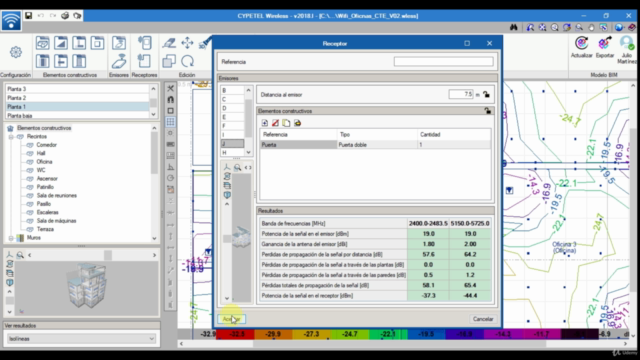Image resolution: width=640 pixels, height=360 pixels.
Task: Click the Exportar BIM model icon
Action: point(604,43)
